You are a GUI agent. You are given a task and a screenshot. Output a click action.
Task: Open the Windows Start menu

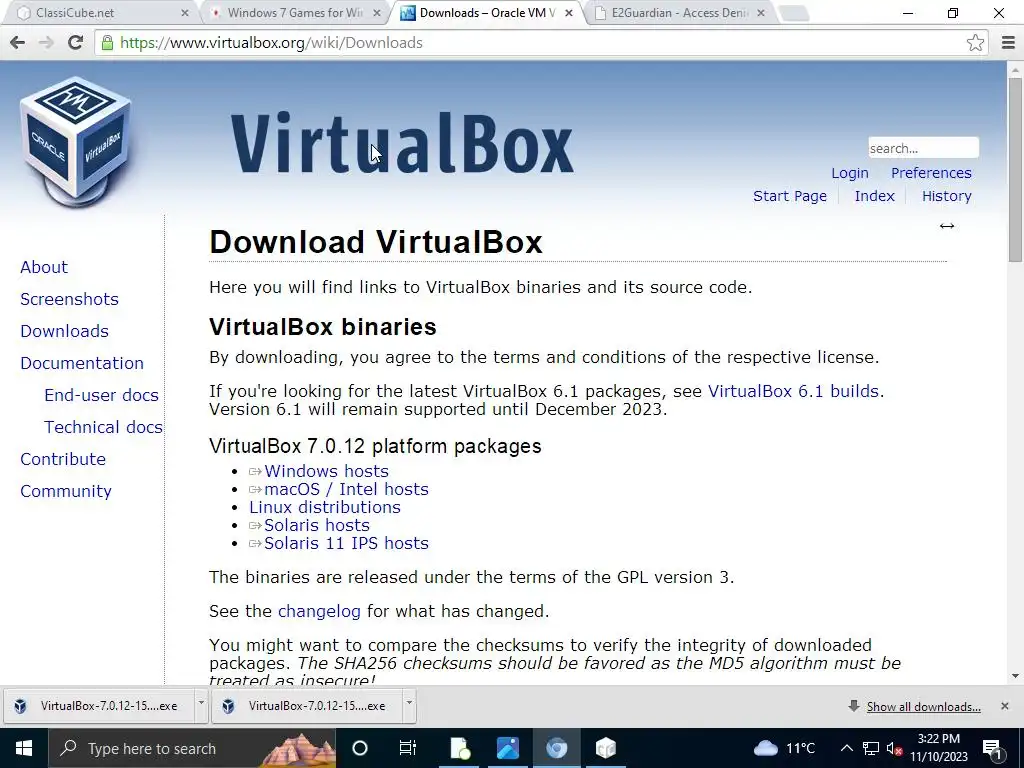click(x=24, y=748)
